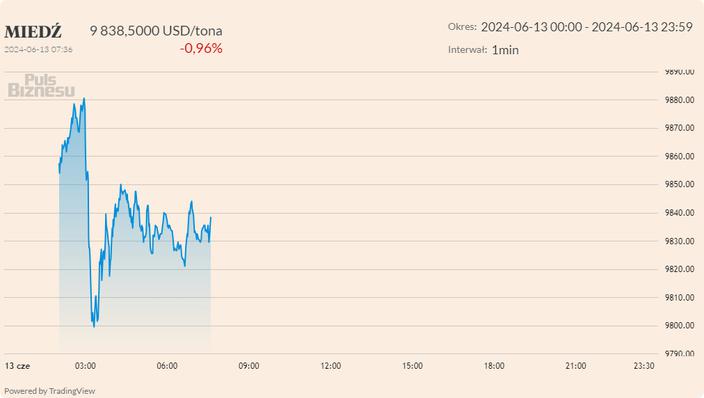Click the 9 838,5000 USD/tona price
The height and width of the screenshot is (398, 704).
pyautogui.click(x=156, y=31)
